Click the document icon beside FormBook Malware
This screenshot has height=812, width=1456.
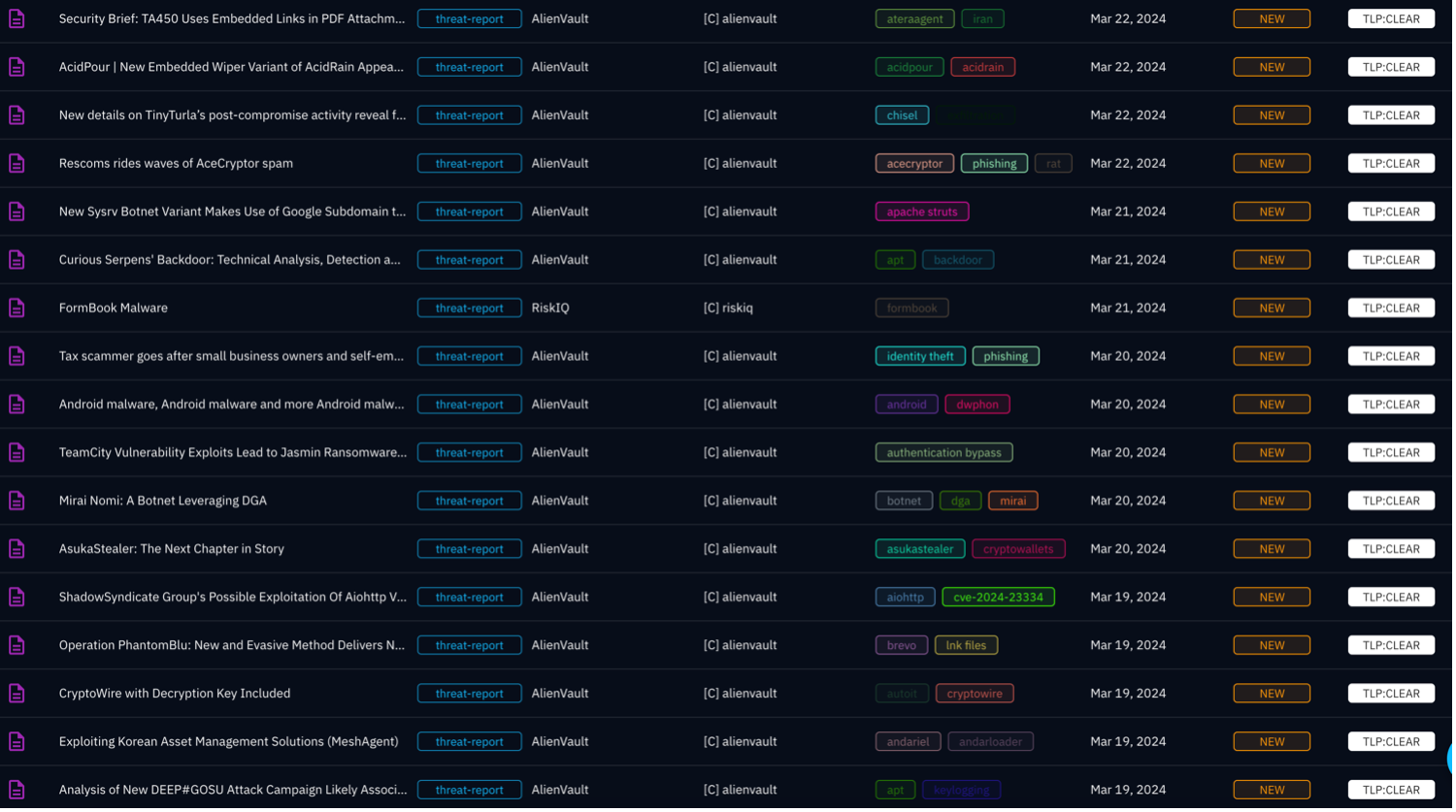click(17, 308)
